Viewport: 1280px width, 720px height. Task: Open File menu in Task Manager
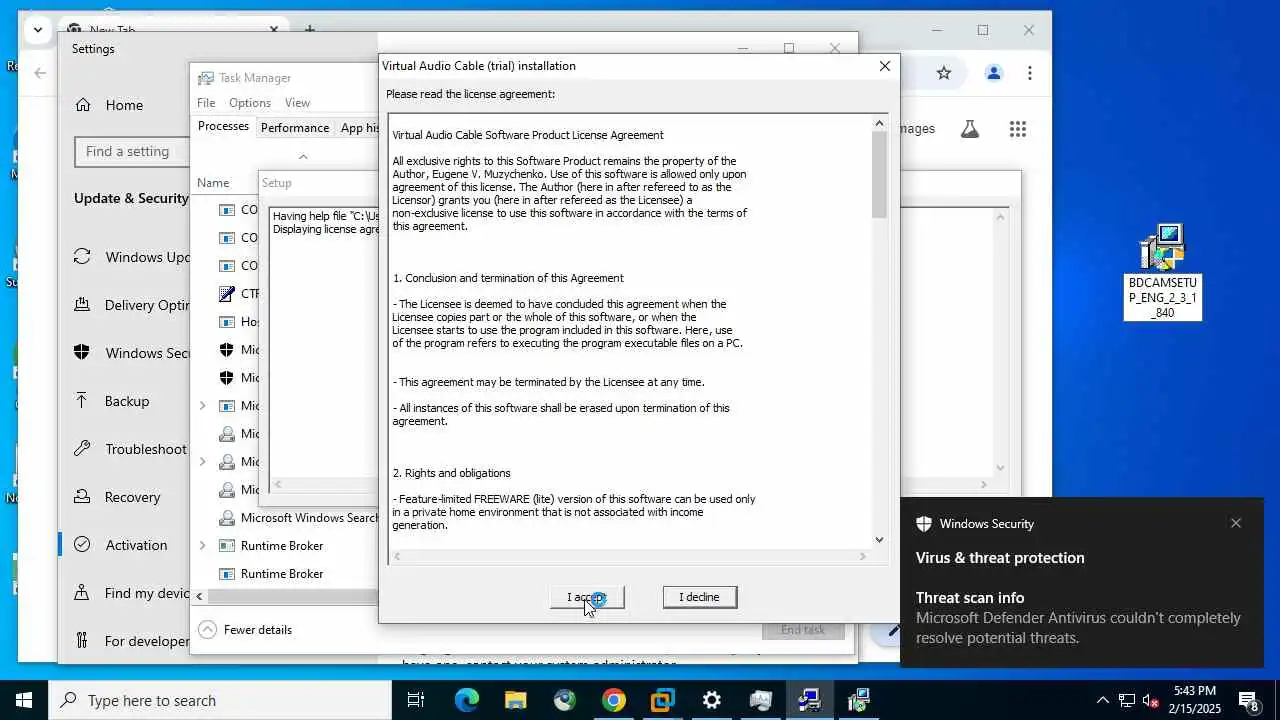(x=206, y=103)
